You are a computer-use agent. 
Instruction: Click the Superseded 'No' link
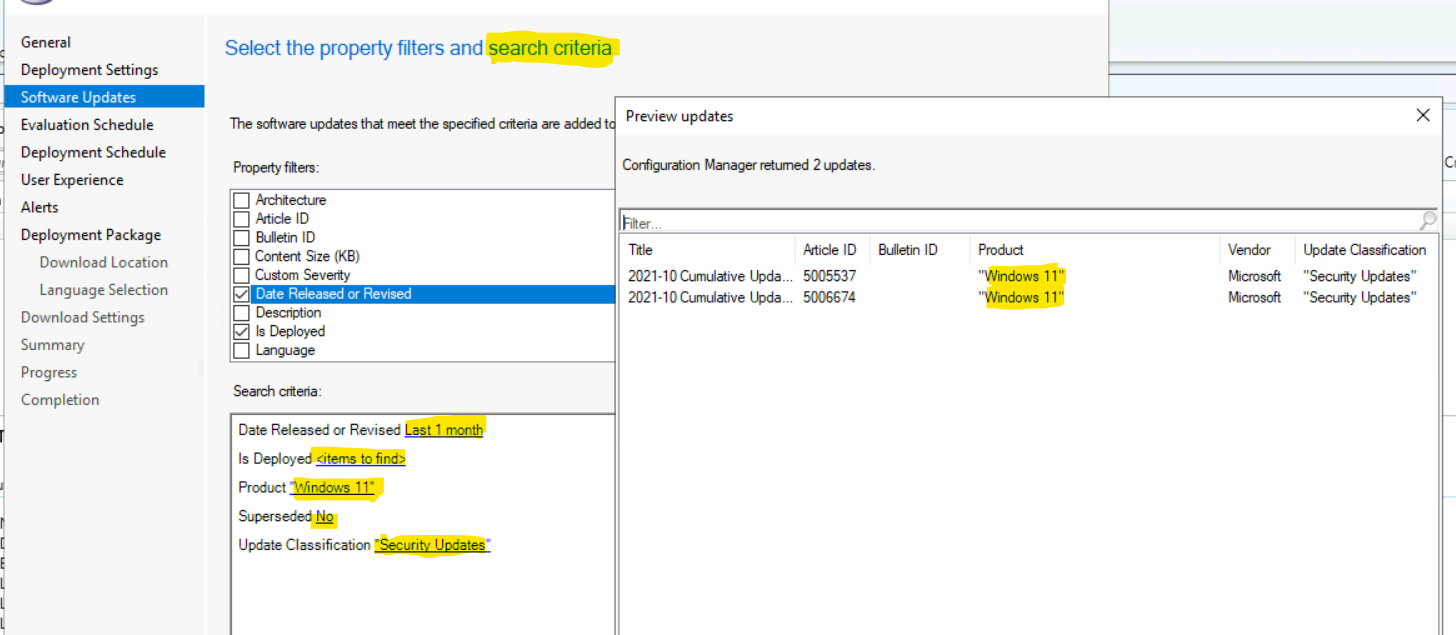tap(324, 517)
